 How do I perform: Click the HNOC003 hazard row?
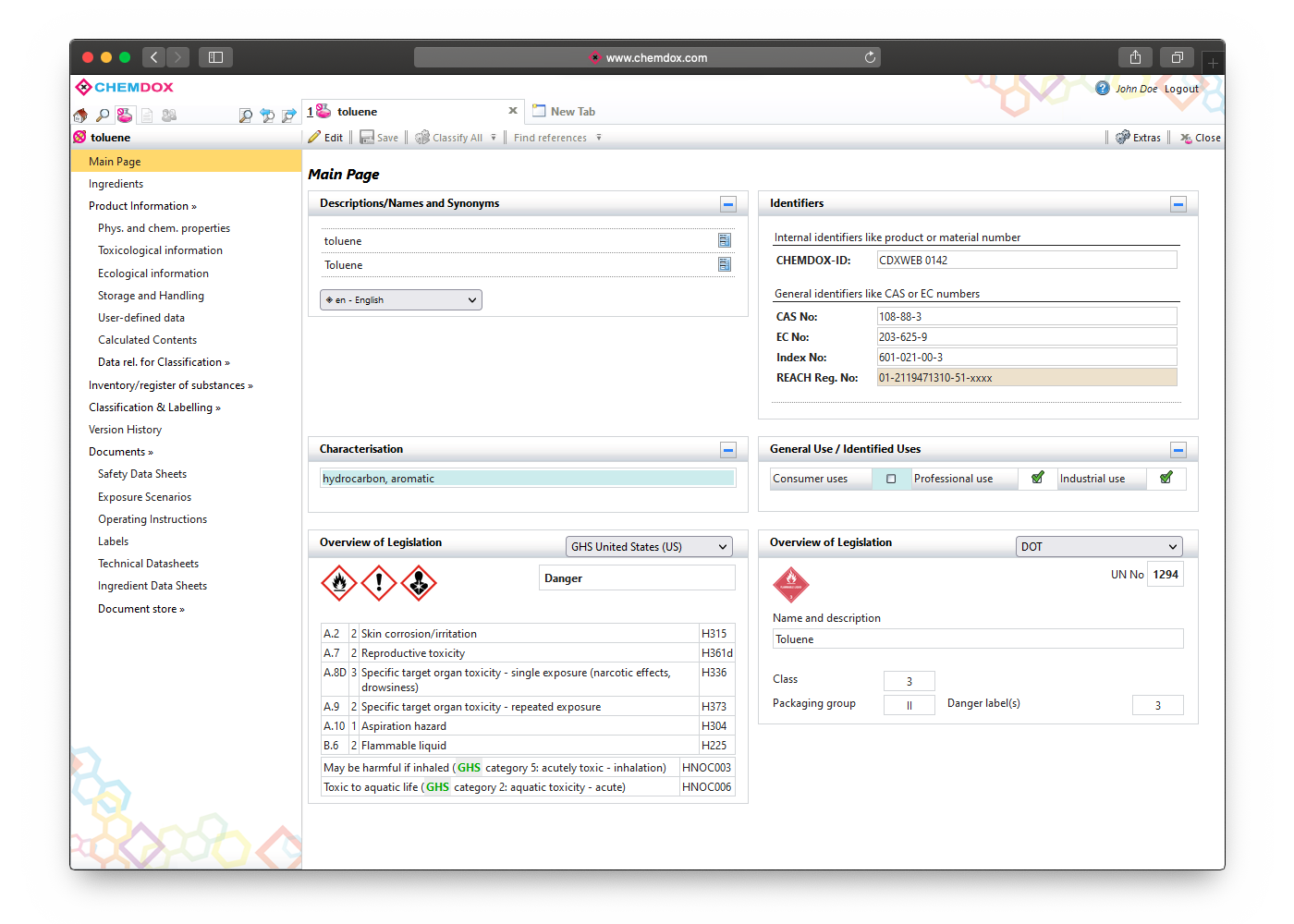point(528,768)
